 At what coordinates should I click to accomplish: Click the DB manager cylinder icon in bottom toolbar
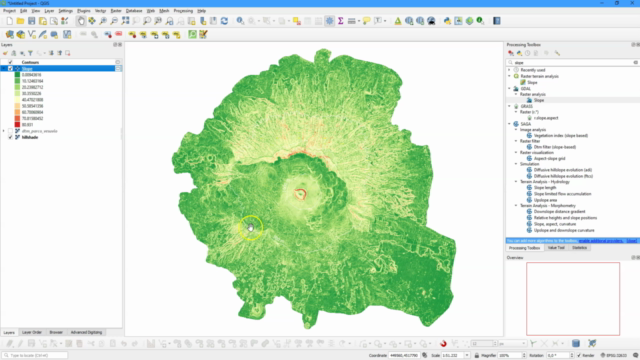coord(576,344)
